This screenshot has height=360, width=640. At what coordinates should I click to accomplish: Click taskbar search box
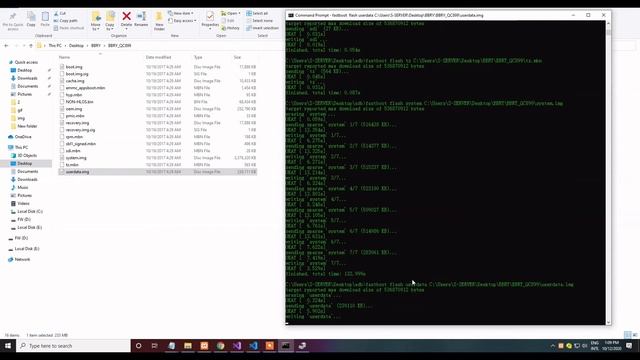73,346
